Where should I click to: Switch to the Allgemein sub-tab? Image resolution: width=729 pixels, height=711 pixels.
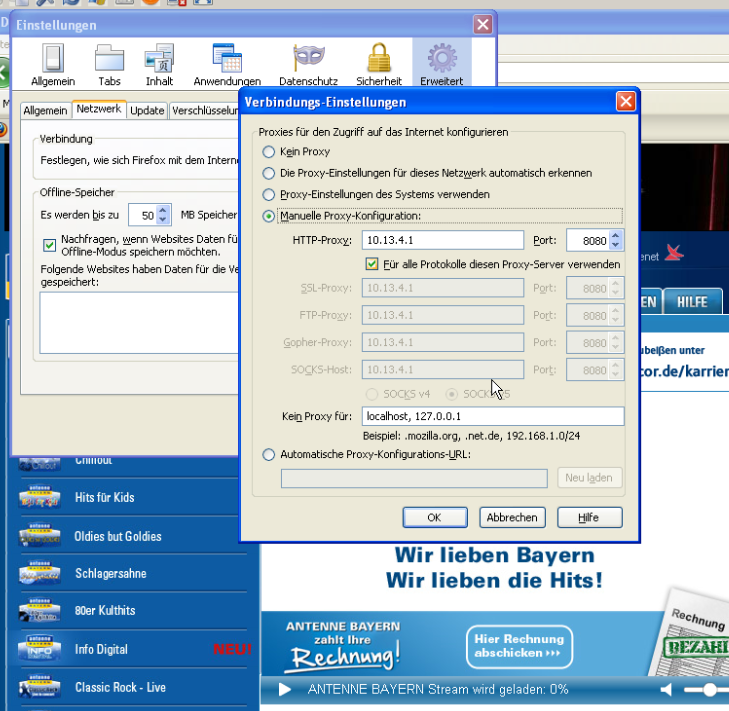(45, 110)
